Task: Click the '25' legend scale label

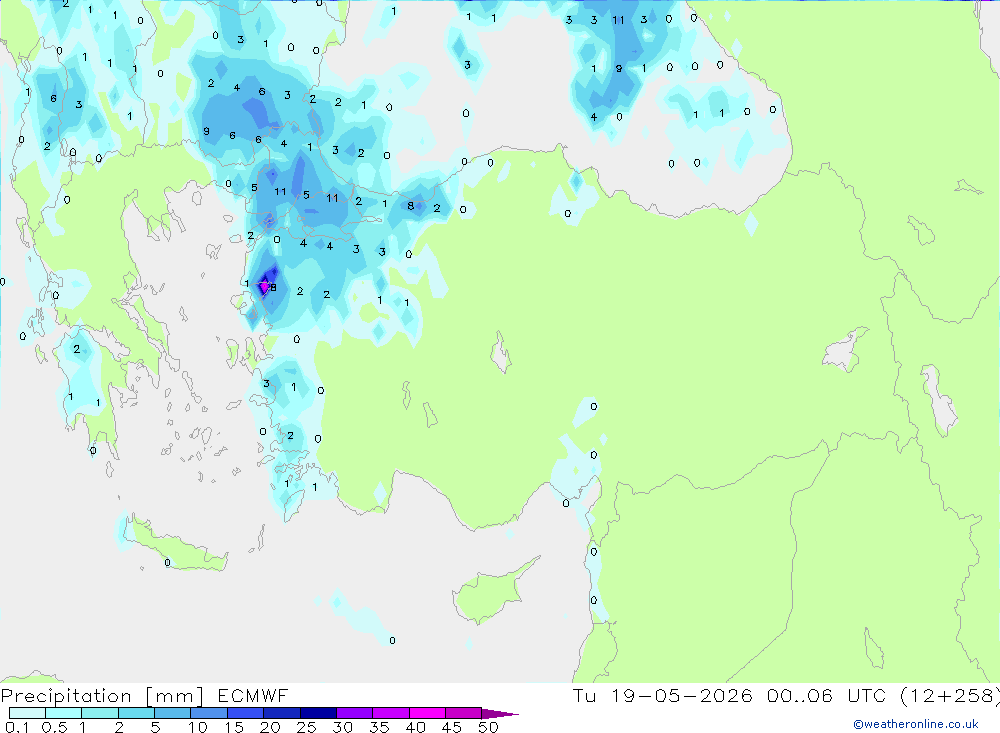Action: click(306, 727)
